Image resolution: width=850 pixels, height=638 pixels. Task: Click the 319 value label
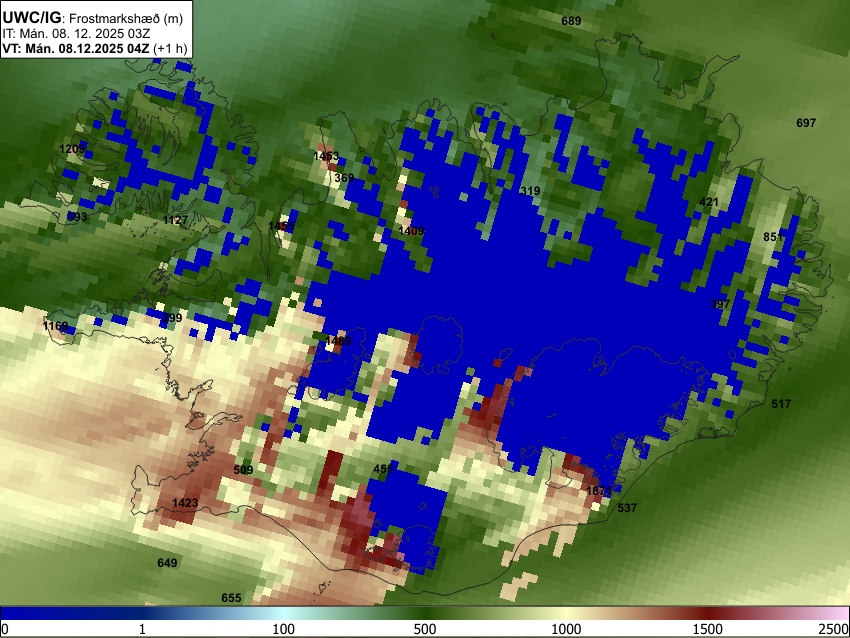click(530, 191)
